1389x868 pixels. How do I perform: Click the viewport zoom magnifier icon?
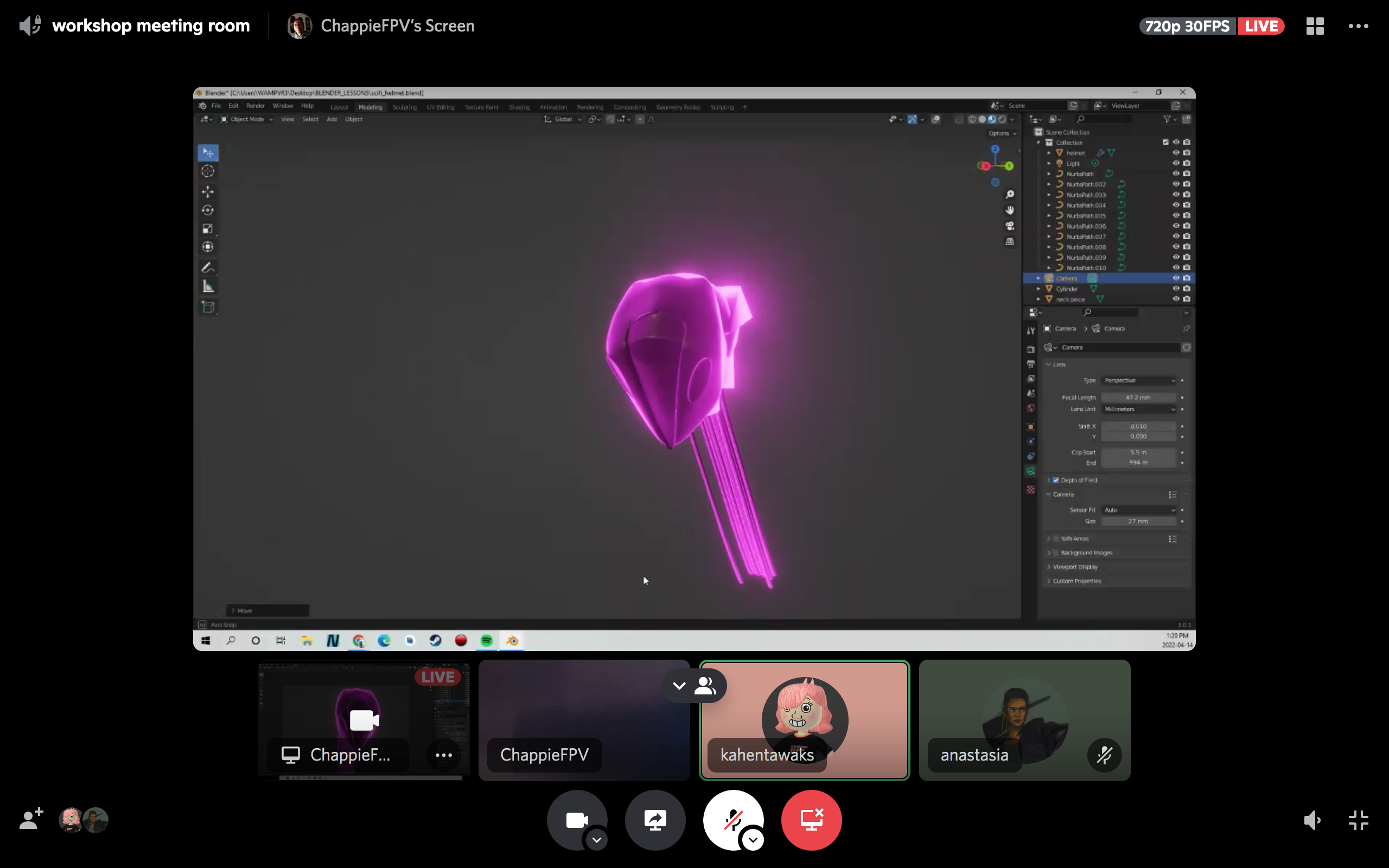click(x=1010, y=195)
